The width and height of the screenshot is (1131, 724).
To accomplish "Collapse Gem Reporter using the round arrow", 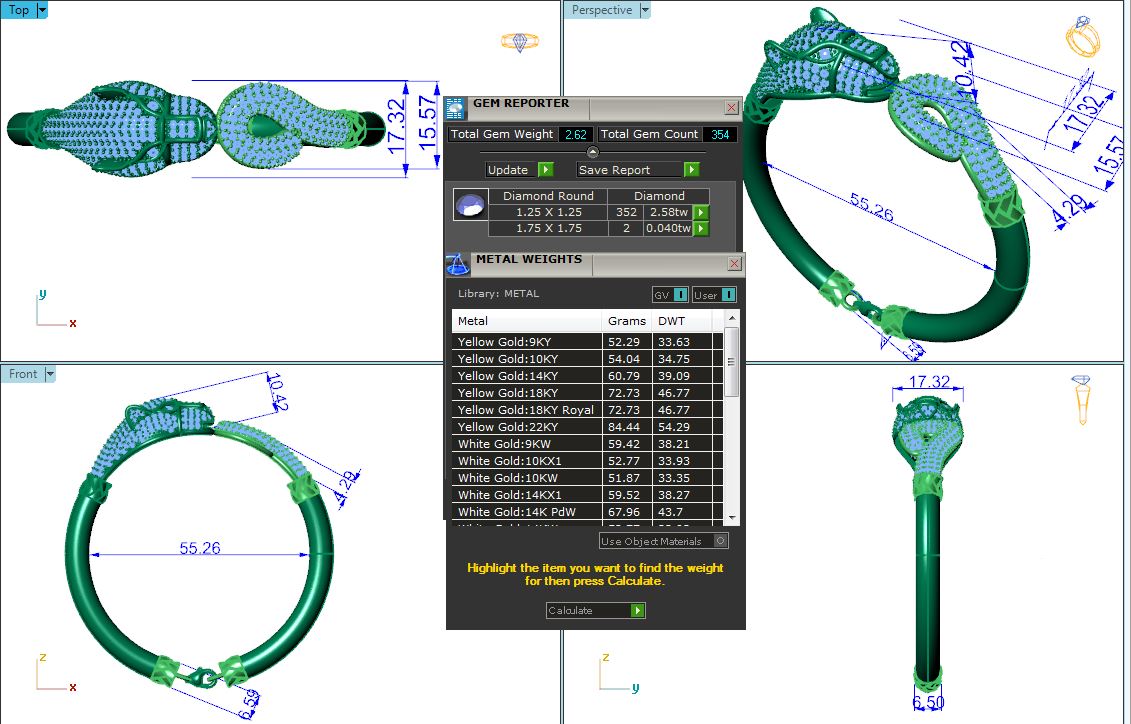I will [592, 152].
